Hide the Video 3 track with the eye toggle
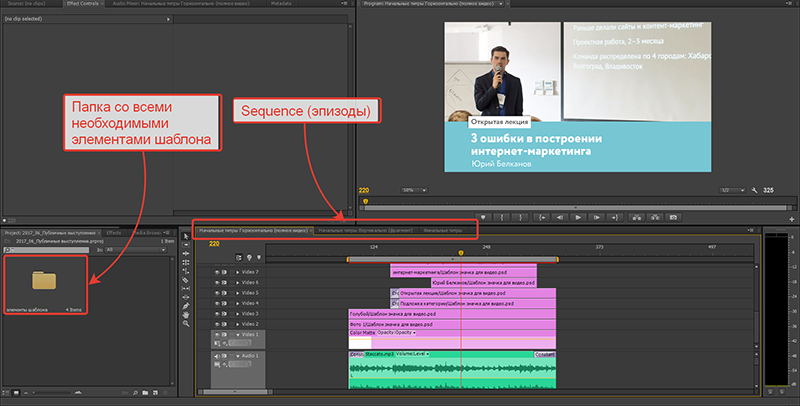 click(x=218, y=314)
